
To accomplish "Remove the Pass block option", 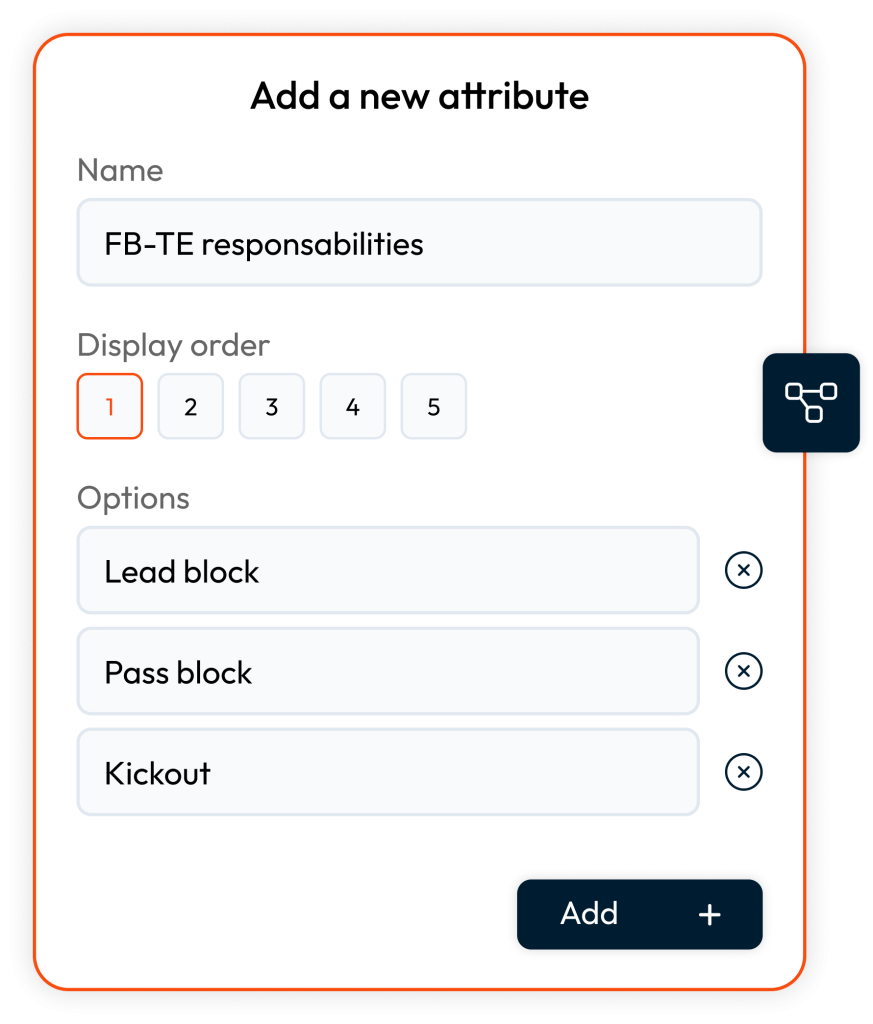I will [743, 672].
